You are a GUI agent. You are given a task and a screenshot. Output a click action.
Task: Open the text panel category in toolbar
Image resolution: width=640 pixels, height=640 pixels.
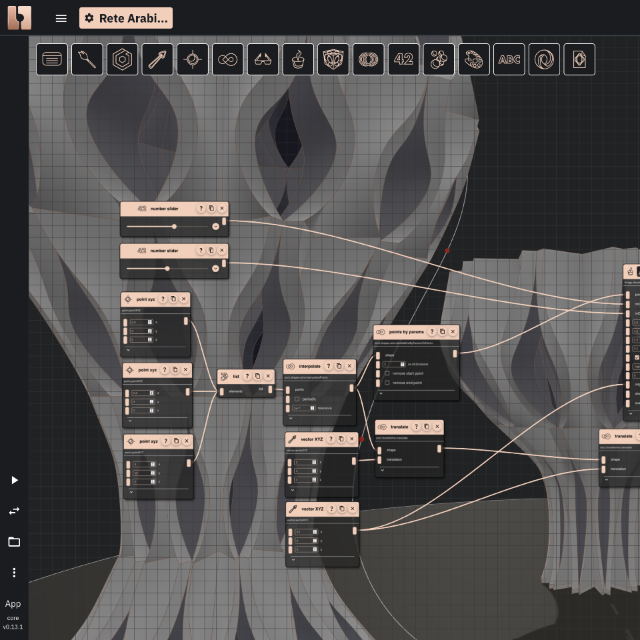[52, 59]
